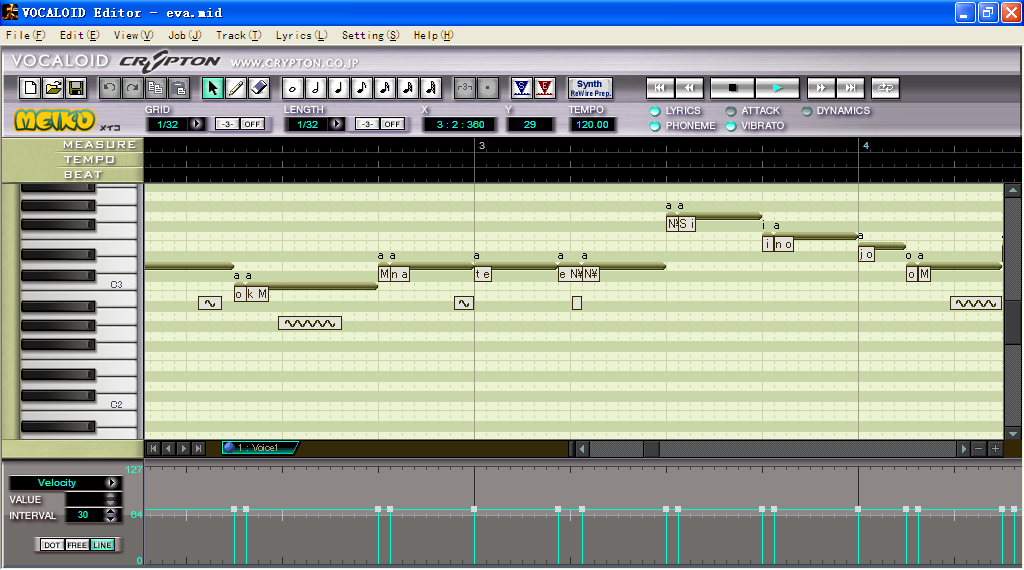The image size is (1024, 570).
Task: Rewind playback
Action: 690,87
